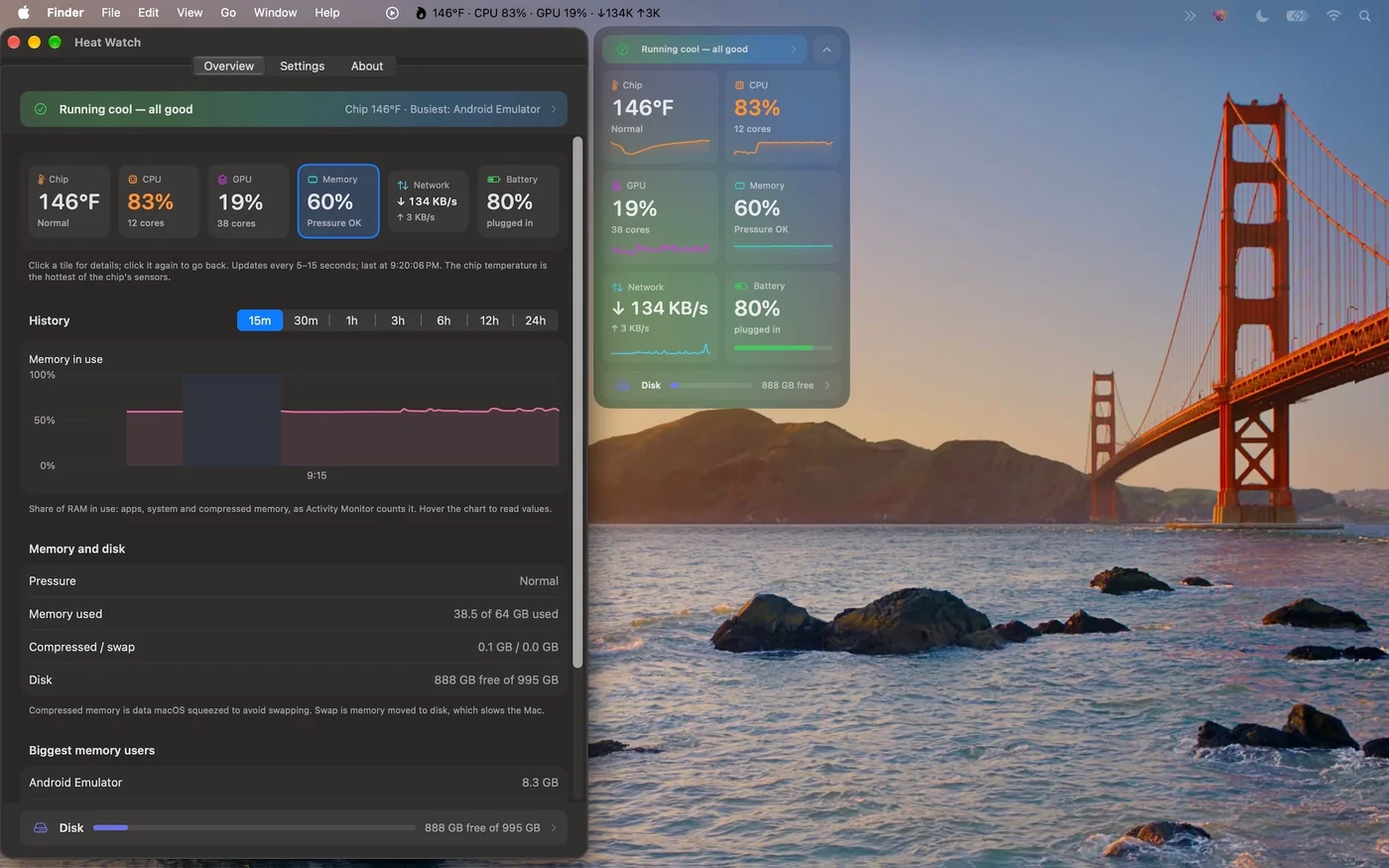Click the battery charging icon in menu bar
Screen dimensions: 1389x868
tap(1298, 16)
